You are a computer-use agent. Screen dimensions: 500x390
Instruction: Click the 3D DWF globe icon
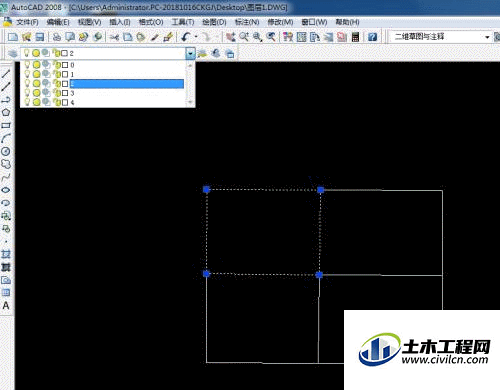97,37
